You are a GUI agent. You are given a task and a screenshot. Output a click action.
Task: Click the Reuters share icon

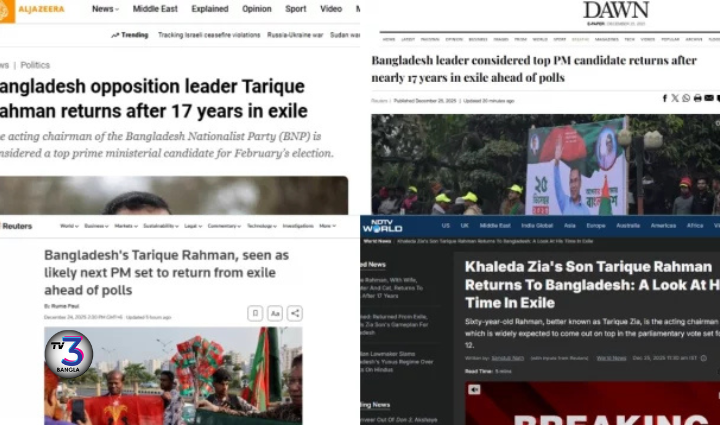(x=295, y=313)
